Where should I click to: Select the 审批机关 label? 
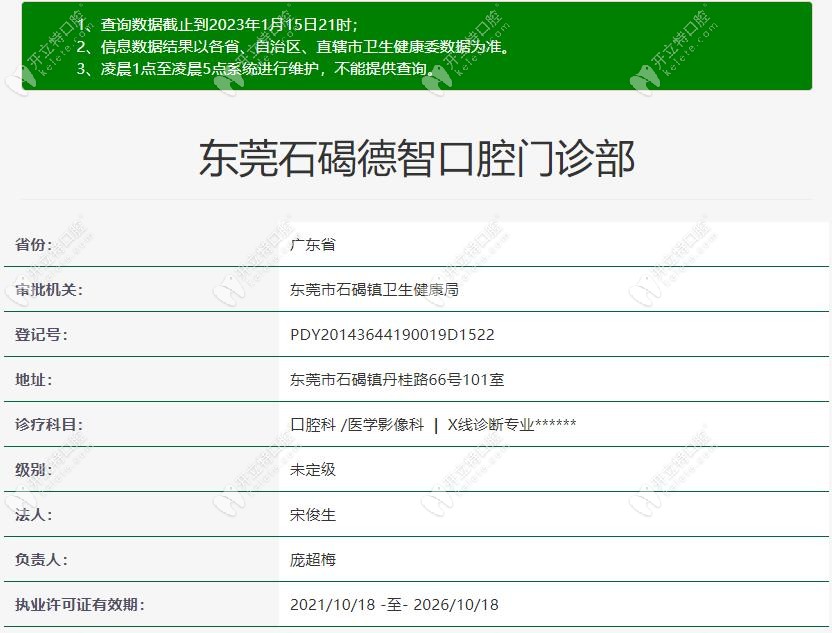pyautogui.click(x=49, y=290)
